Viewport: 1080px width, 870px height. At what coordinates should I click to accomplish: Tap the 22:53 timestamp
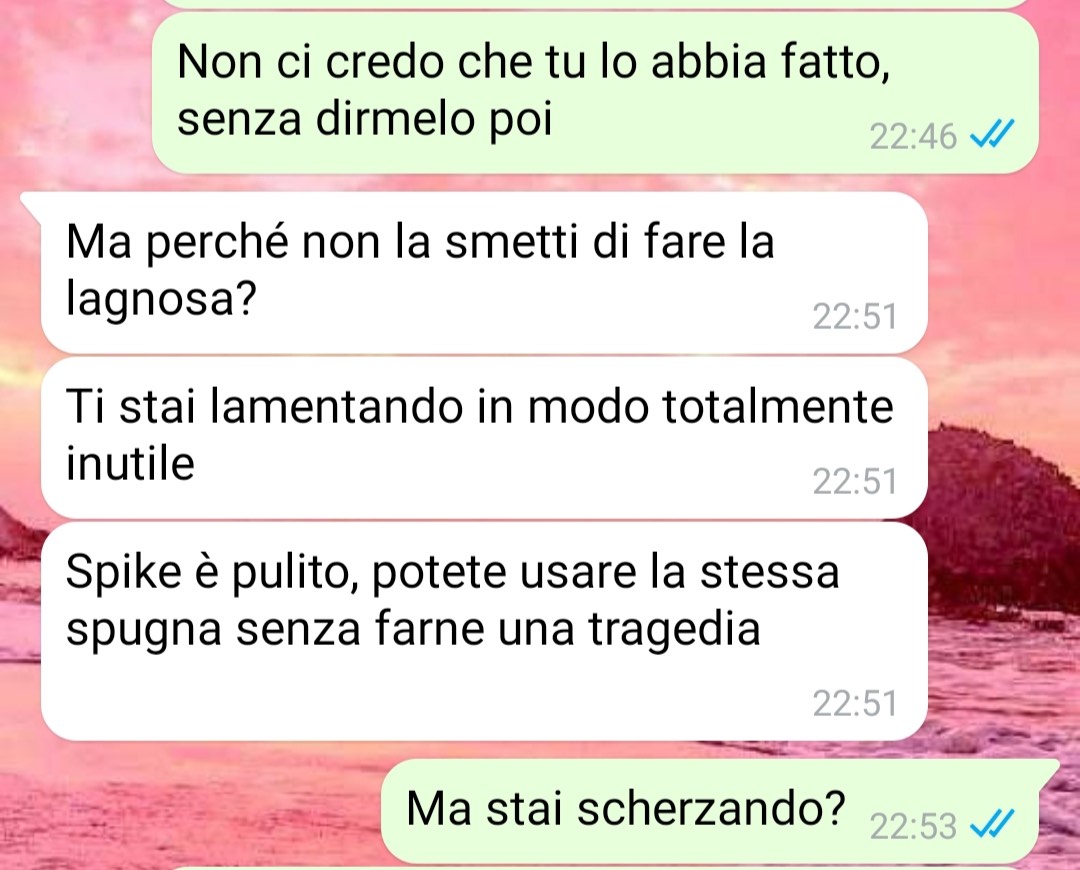pos(913,826)
